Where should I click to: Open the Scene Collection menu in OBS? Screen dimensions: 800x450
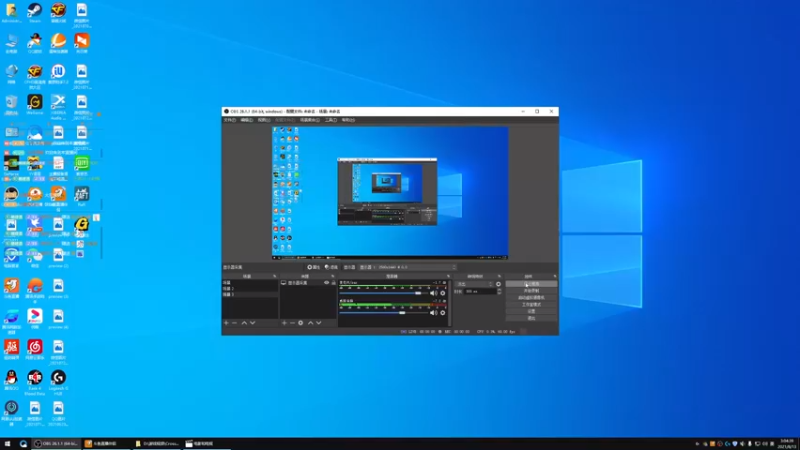[x=309, y=120]
